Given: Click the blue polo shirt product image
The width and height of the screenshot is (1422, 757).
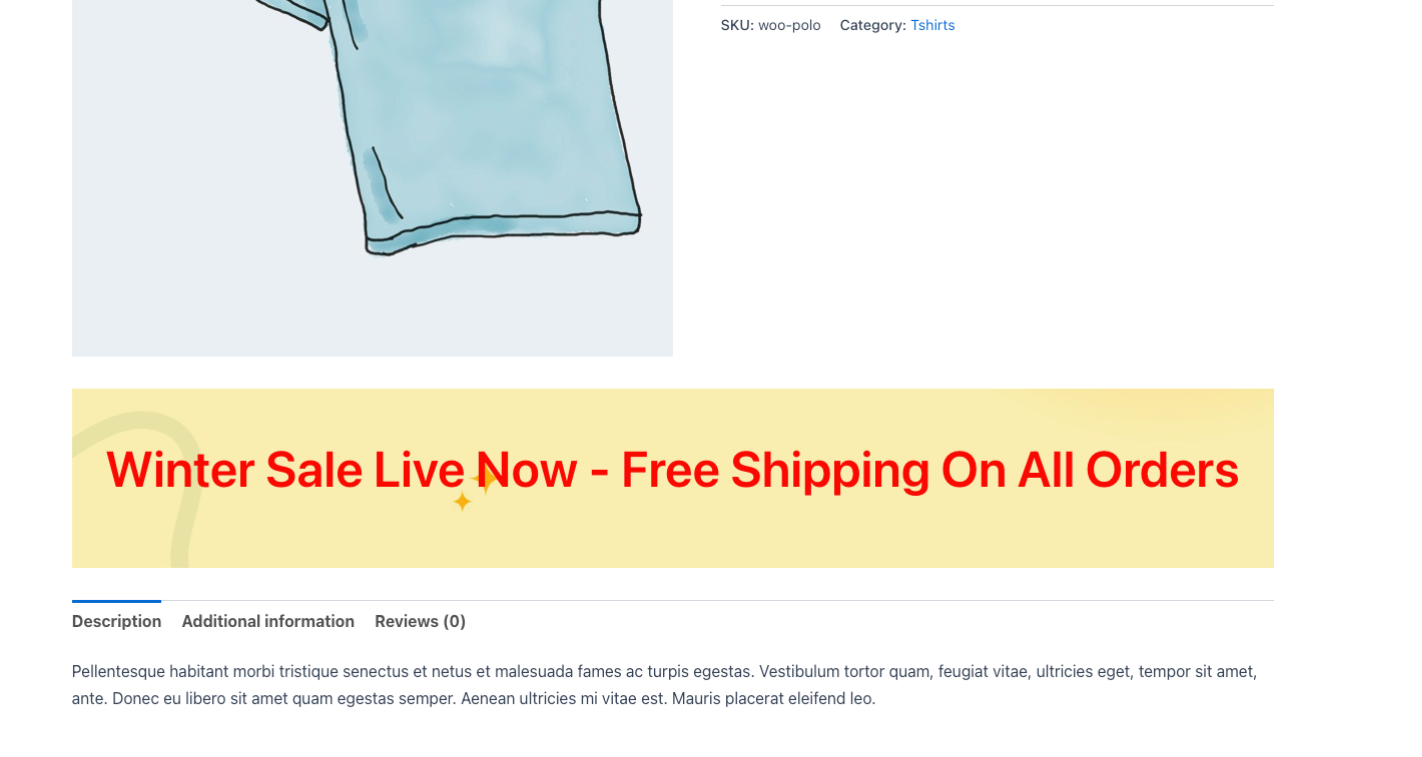Looking at the screenshot, I should click(372, 178).
